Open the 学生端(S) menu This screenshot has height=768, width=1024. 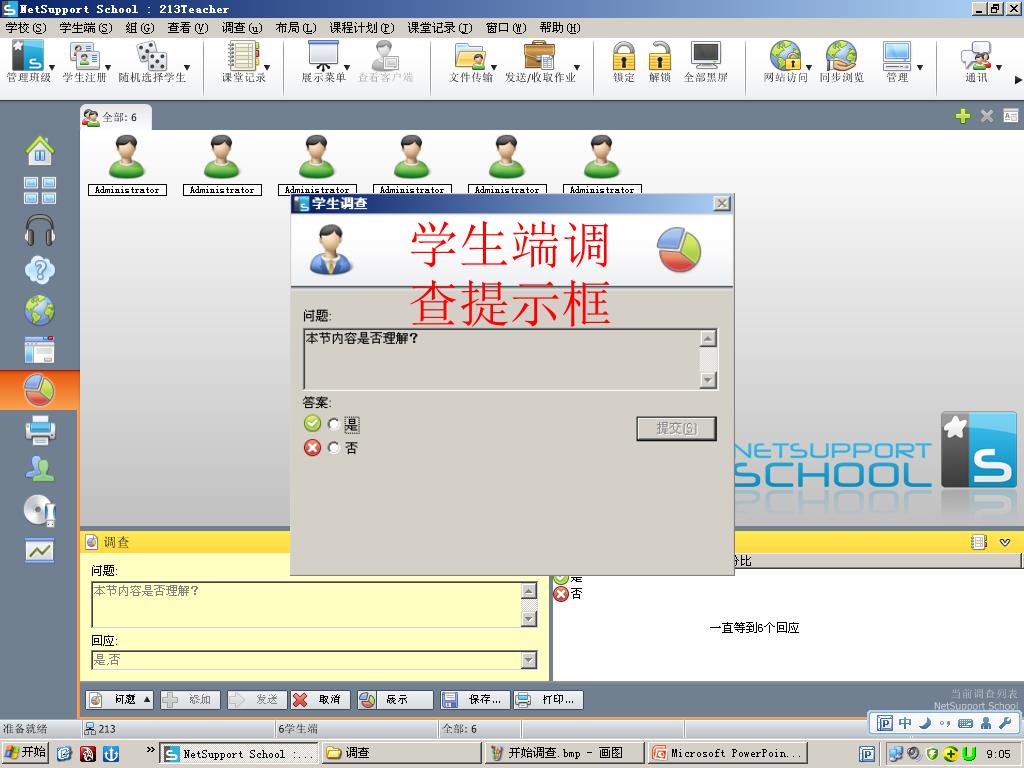[86, 27]
